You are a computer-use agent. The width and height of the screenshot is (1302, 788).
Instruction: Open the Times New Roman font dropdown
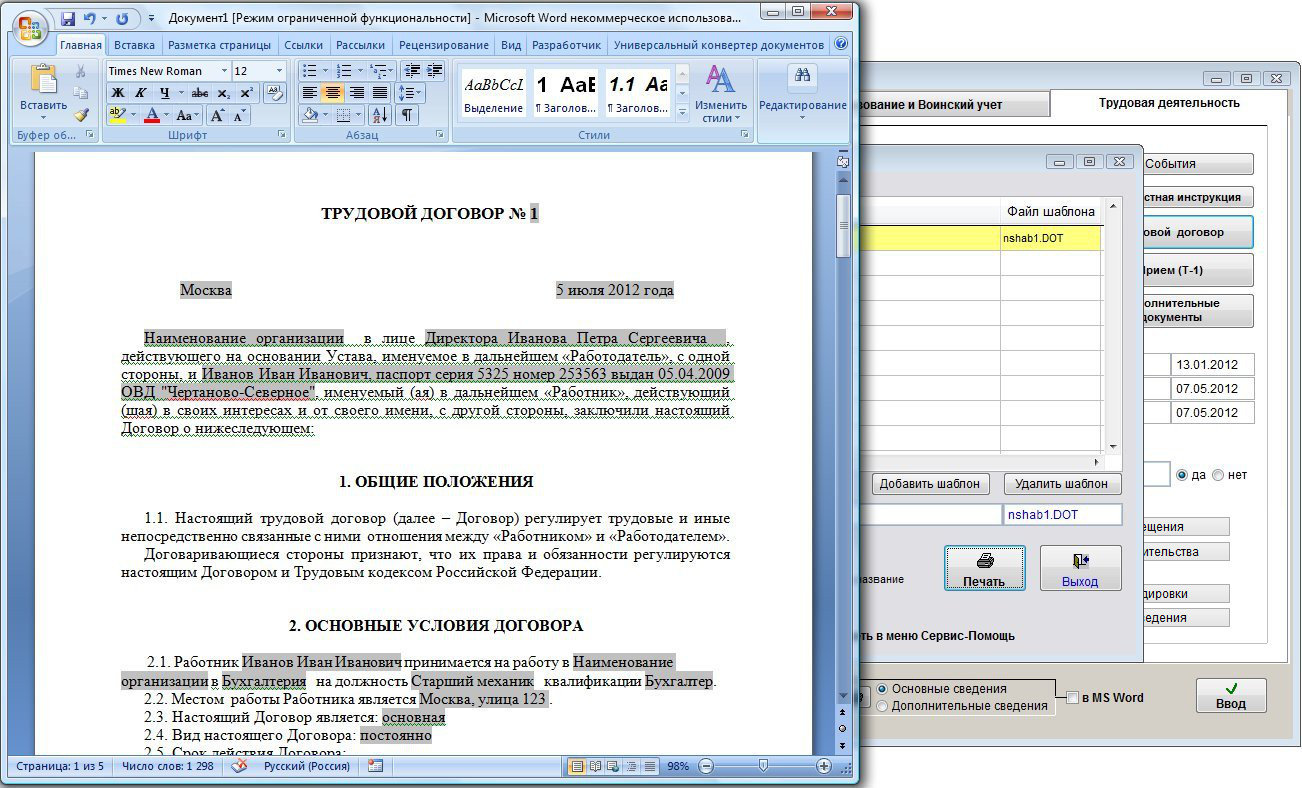pyautogui.click(x=222, y=71)
